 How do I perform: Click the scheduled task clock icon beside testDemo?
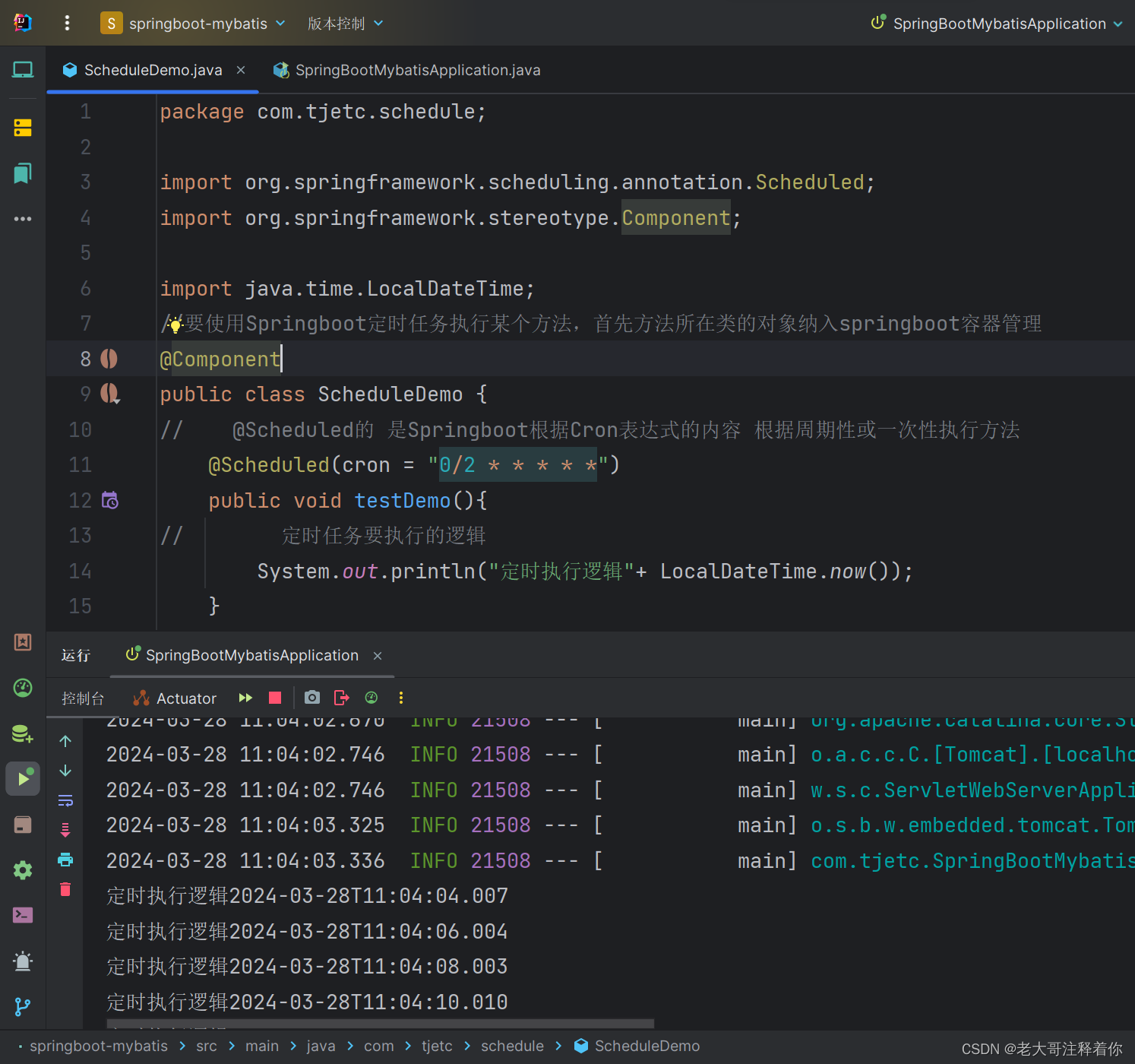pos(110,500)
